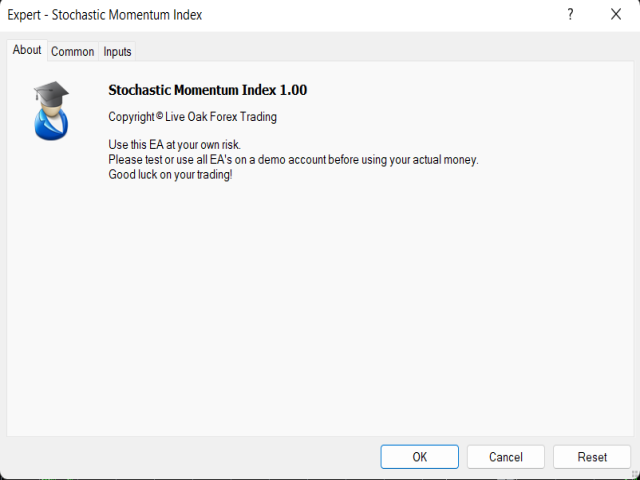Open the Inputs tab
This screenshot has height=480, width=640.
[x=117, y=52]
